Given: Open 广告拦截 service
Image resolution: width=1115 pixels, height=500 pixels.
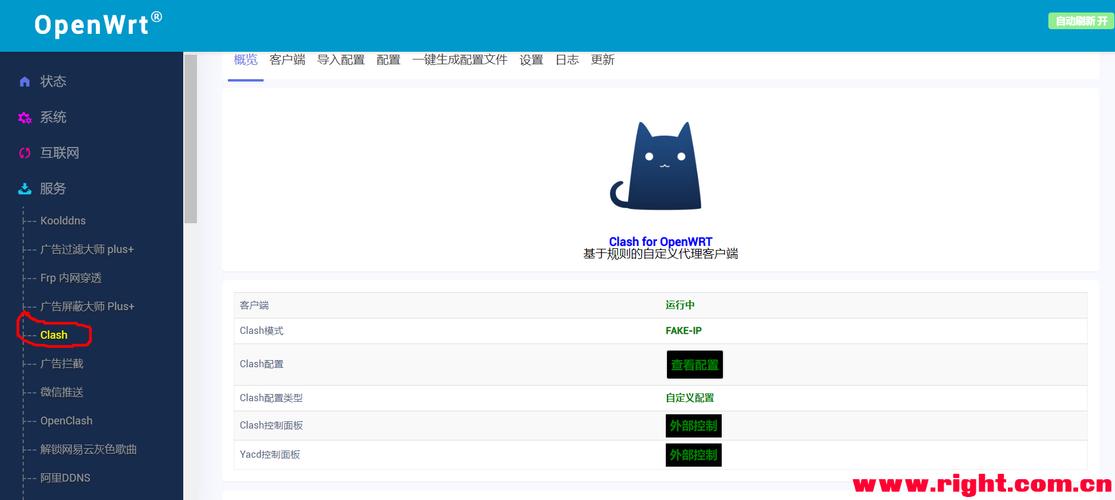Looking at the screenshot, I should (61, 363).
